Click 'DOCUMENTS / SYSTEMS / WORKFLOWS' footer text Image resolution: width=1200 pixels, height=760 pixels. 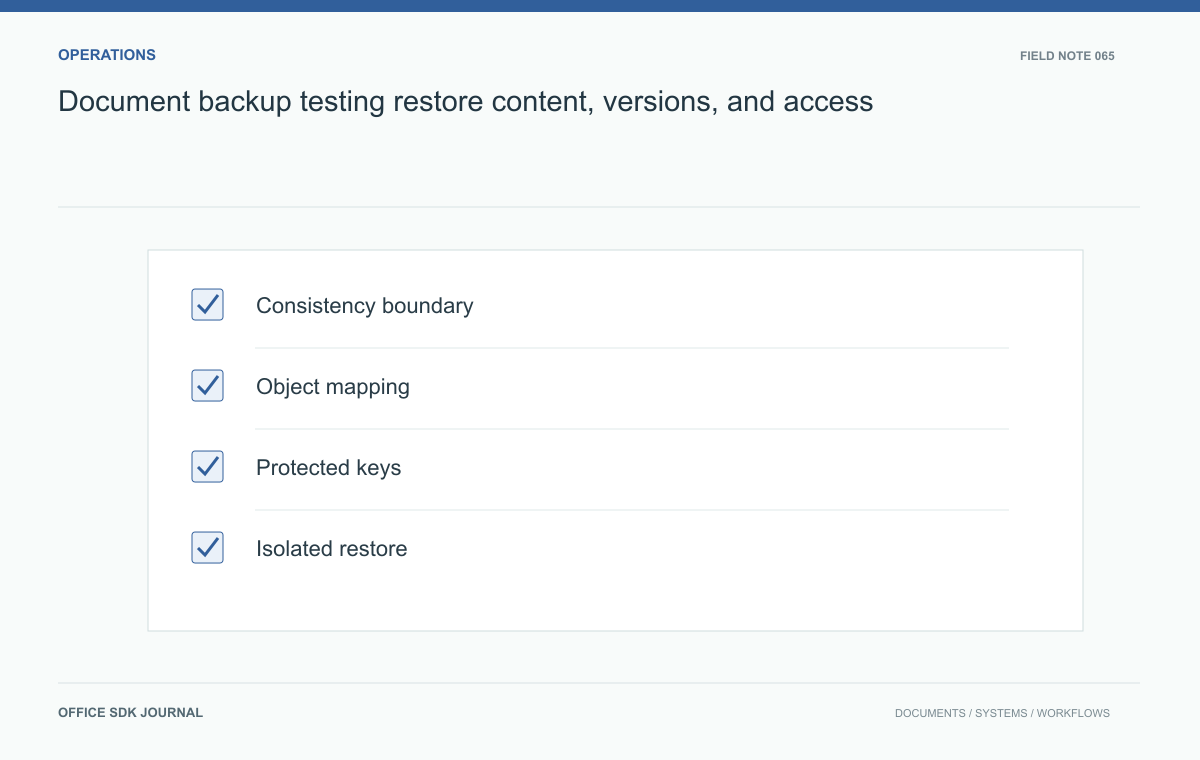[1002, 714]
